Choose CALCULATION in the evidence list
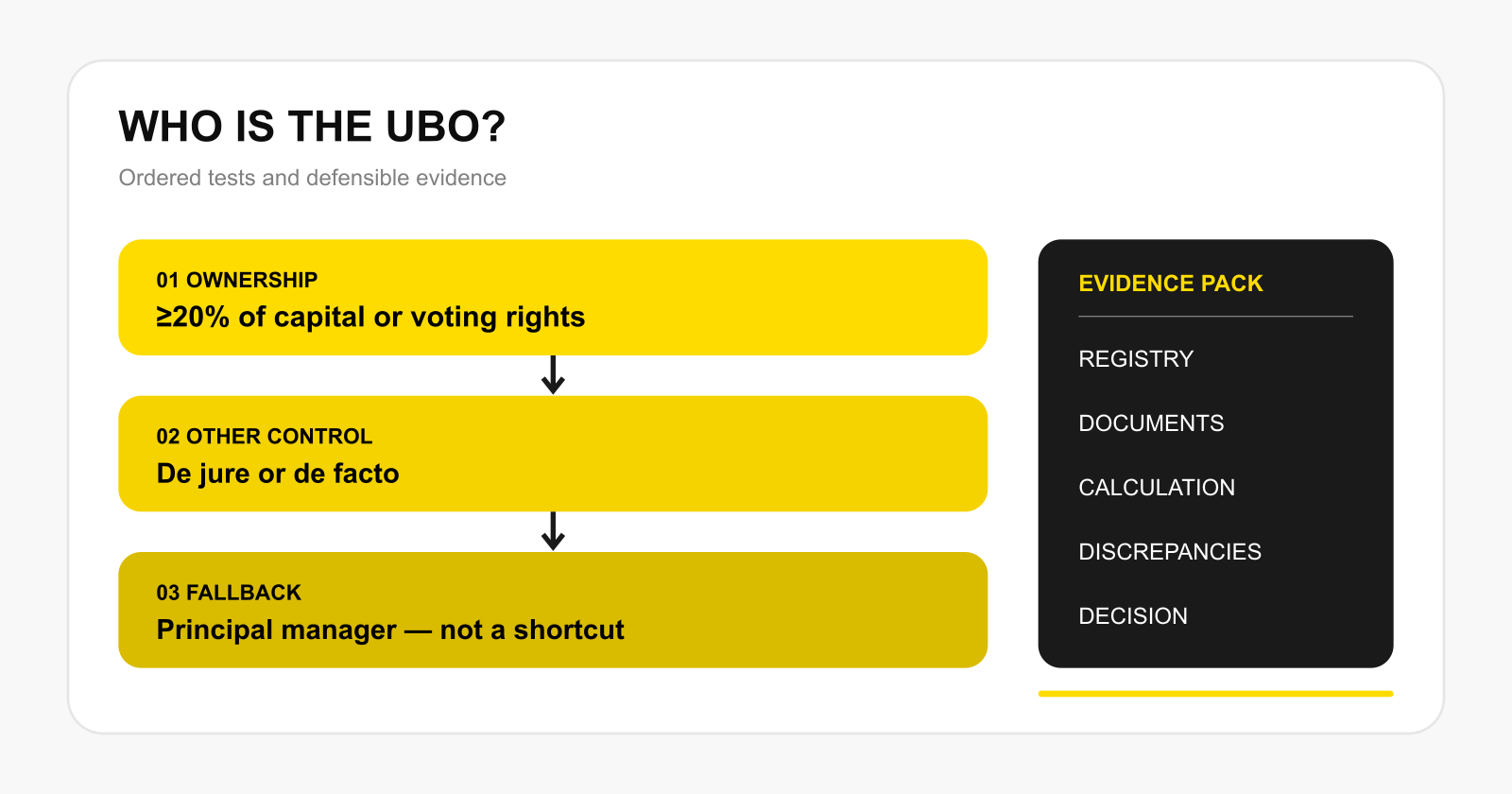The width and height of the screenshot is (1512, 794). [1157, 488]
